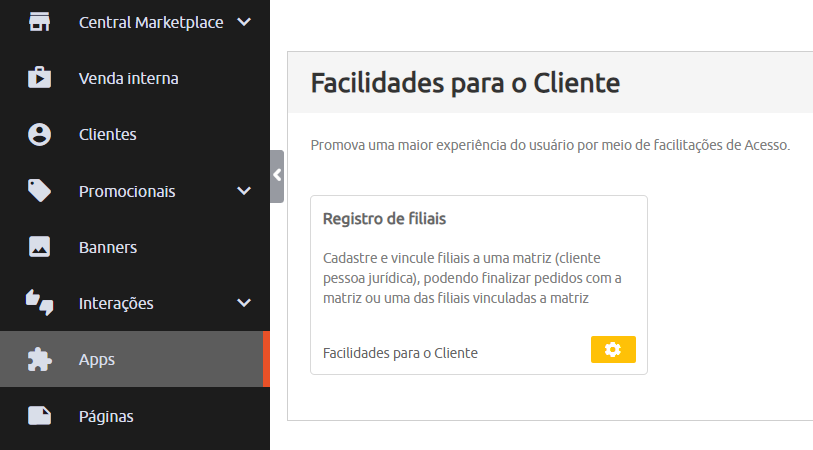813x450 pixels.
Task: Click the 'Facilidades para o Cliente' page heading
Action: [465, 83]
